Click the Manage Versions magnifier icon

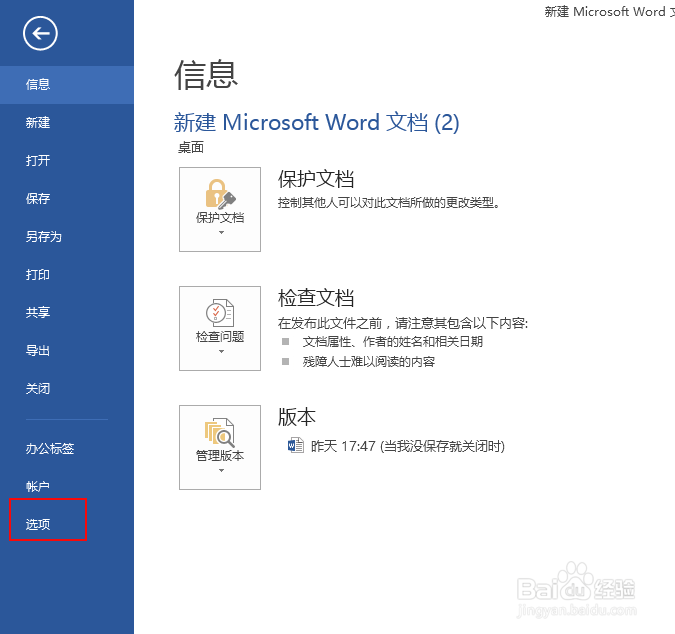tap(220, 432)
